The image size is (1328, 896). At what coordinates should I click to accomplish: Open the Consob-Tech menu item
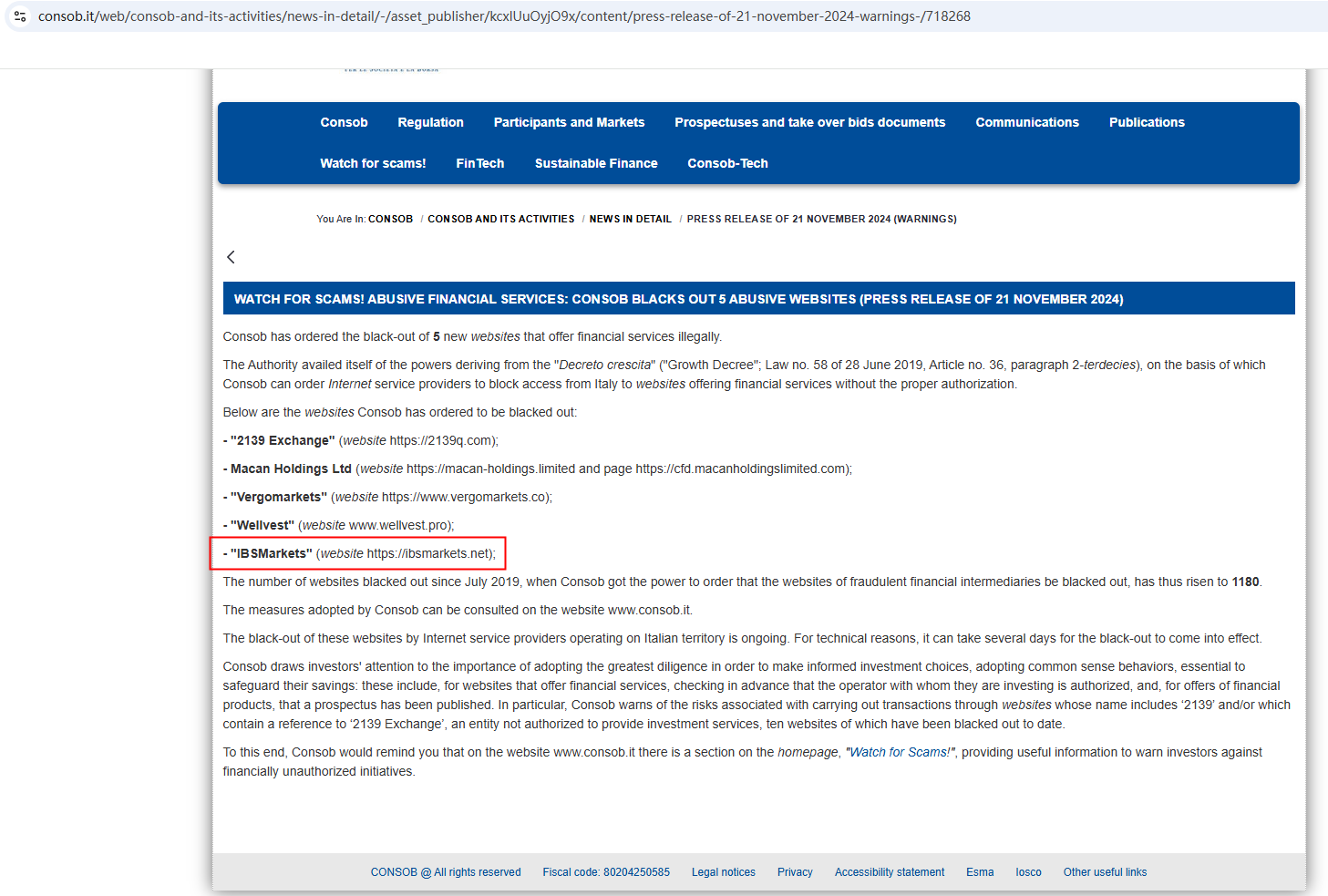[727, 163]
